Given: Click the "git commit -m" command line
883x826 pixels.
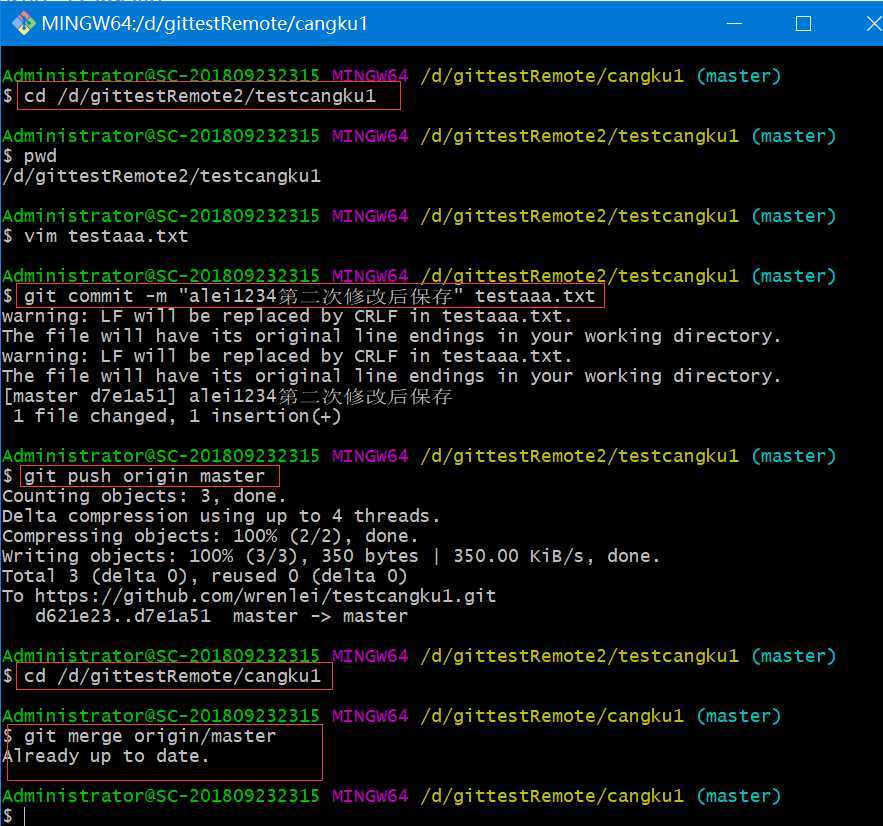Looking at the screenshot, I should tap(309, 296).
